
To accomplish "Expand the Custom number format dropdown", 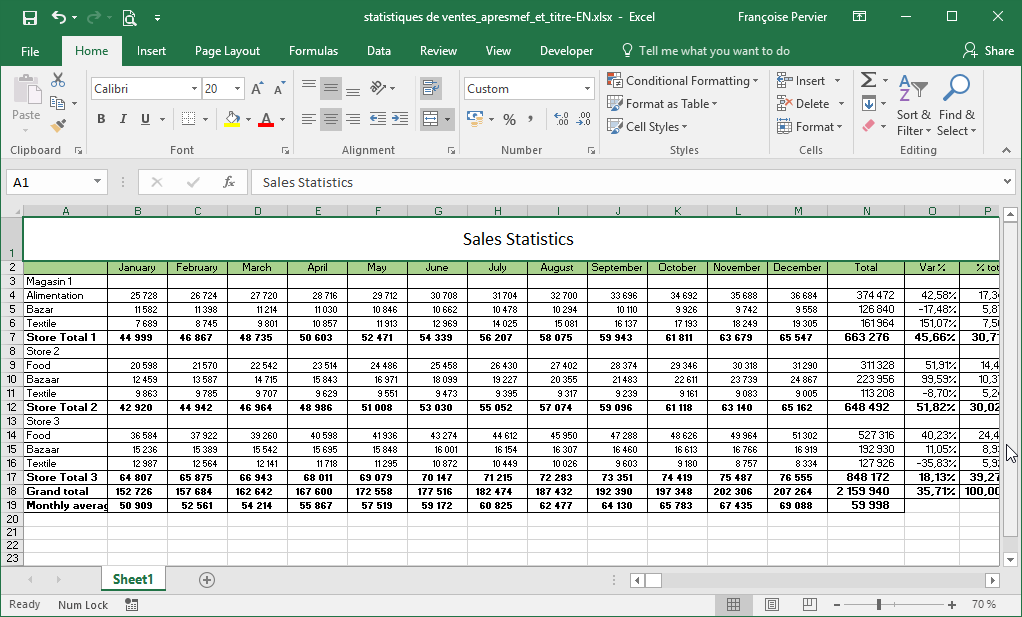I will click(587, 89).
